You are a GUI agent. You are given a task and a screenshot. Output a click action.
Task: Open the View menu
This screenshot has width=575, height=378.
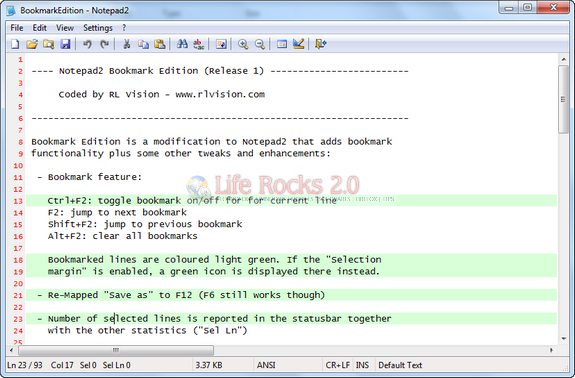pos(65,28)
